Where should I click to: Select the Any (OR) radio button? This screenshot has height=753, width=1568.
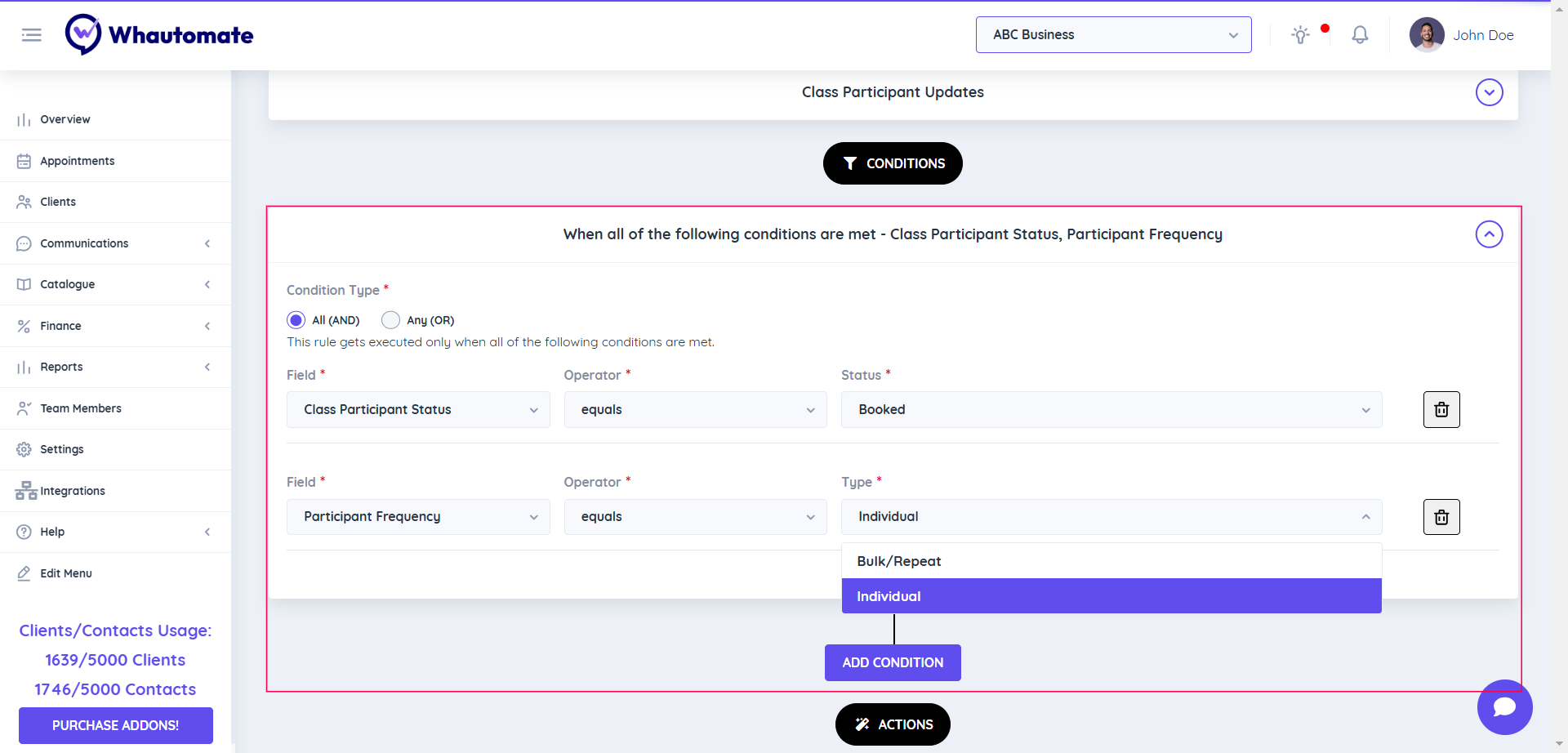[391, 320]
